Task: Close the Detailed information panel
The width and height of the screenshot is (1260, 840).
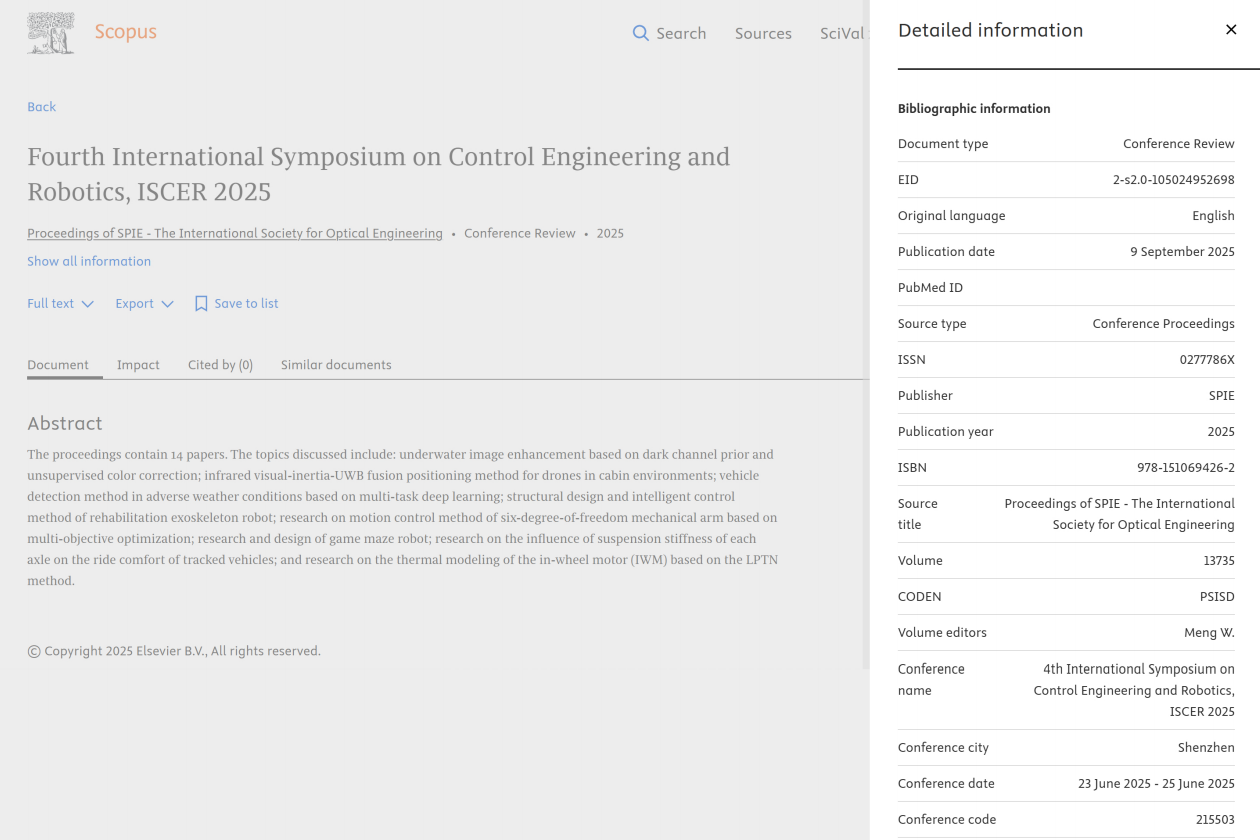Action: pos(1231,30)
